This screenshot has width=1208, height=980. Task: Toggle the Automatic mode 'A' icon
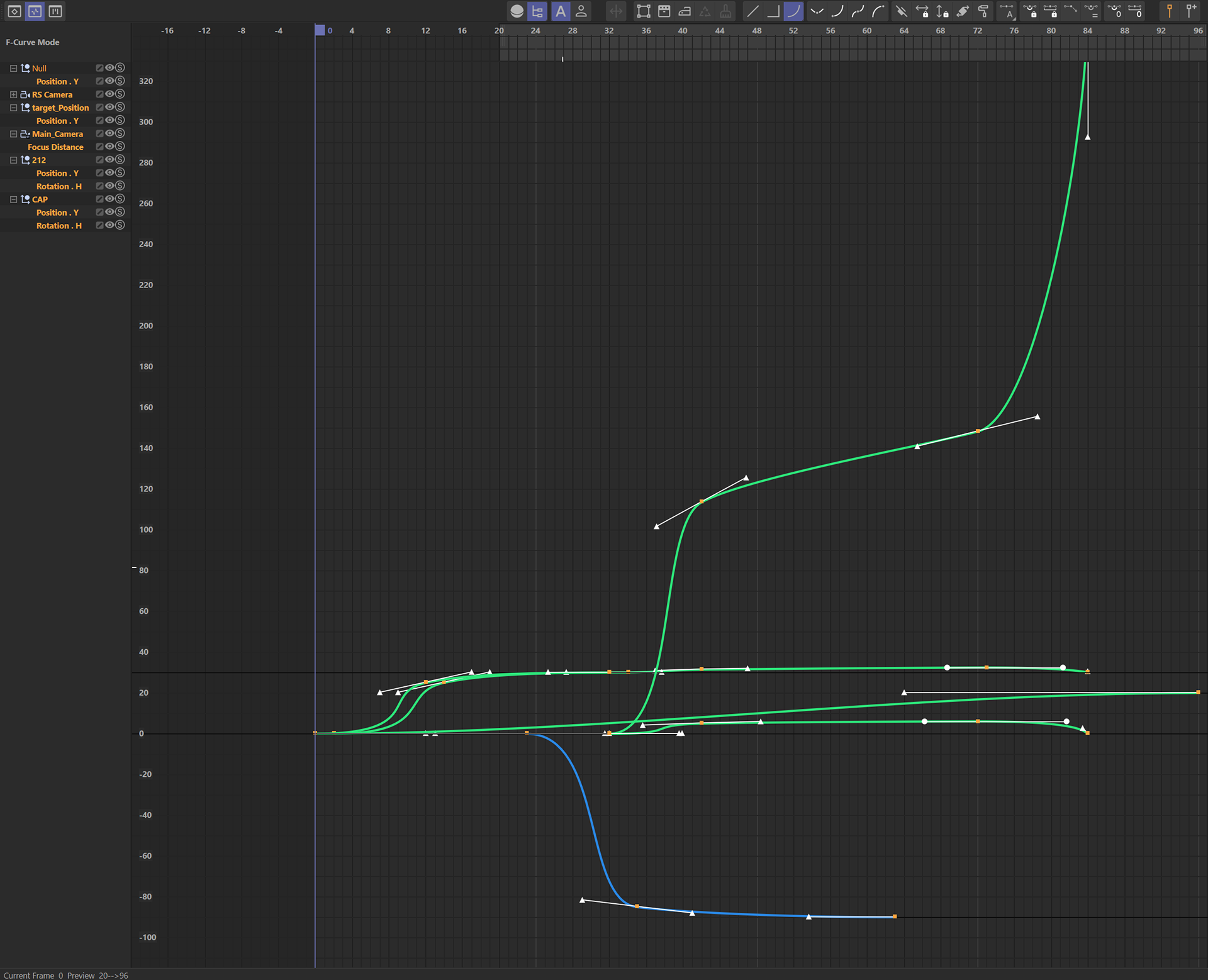click(560, 11)
